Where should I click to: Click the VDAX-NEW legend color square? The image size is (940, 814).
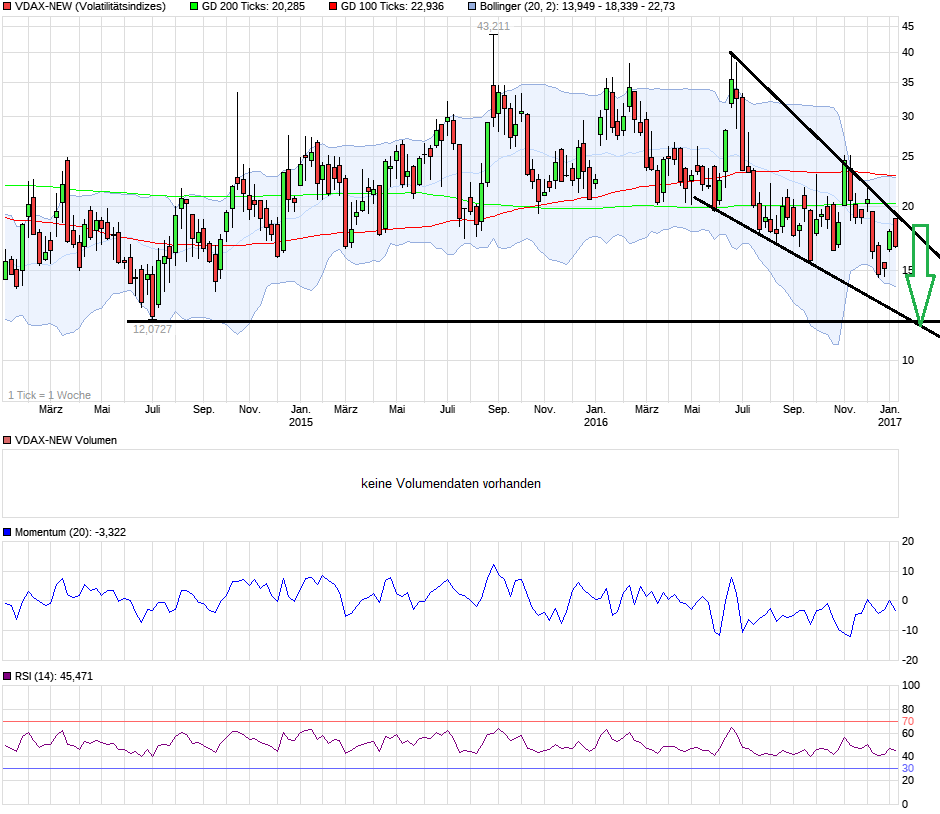(x=8, y=7)
